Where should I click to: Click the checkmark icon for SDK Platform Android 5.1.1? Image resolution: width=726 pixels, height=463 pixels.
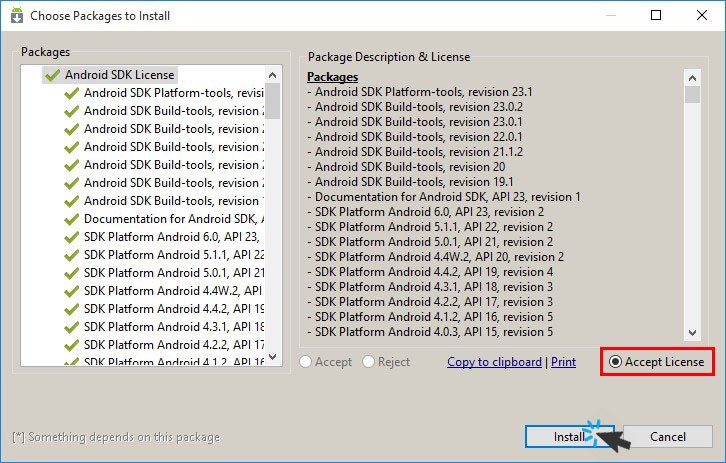pyautogui.click(x=71, y=255)
